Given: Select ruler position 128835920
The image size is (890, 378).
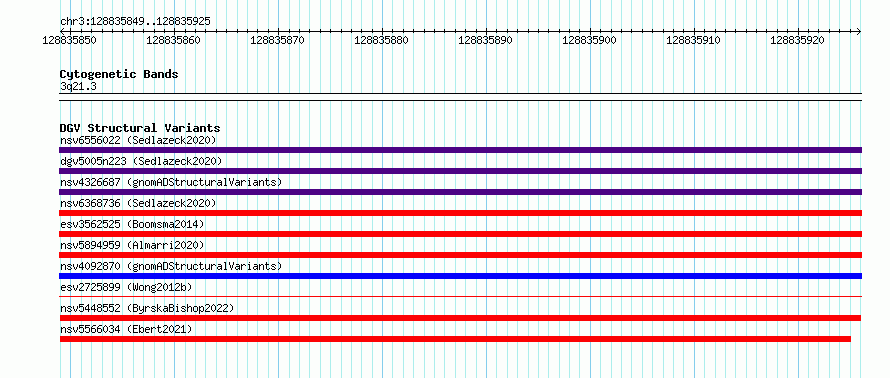Looking at the screenshot, I should pyautogui.click(x=797, y=40).
